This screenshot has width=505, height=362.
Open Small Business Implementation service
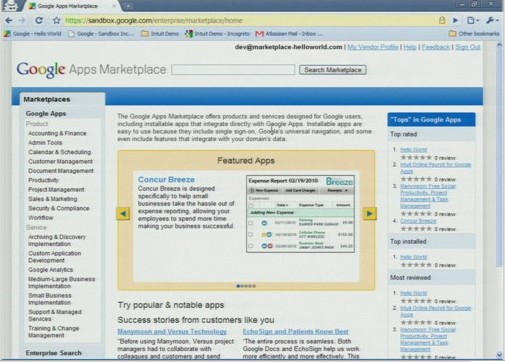[50, 299]
